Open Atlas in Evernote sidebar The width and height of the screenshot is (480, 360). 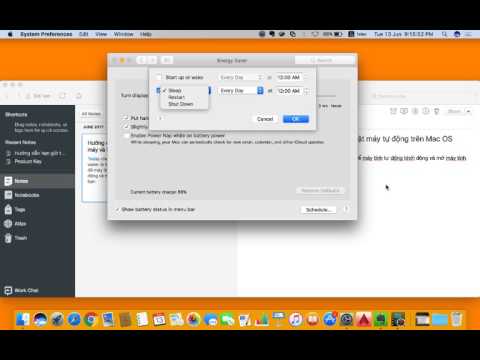(x=37, y=224)
